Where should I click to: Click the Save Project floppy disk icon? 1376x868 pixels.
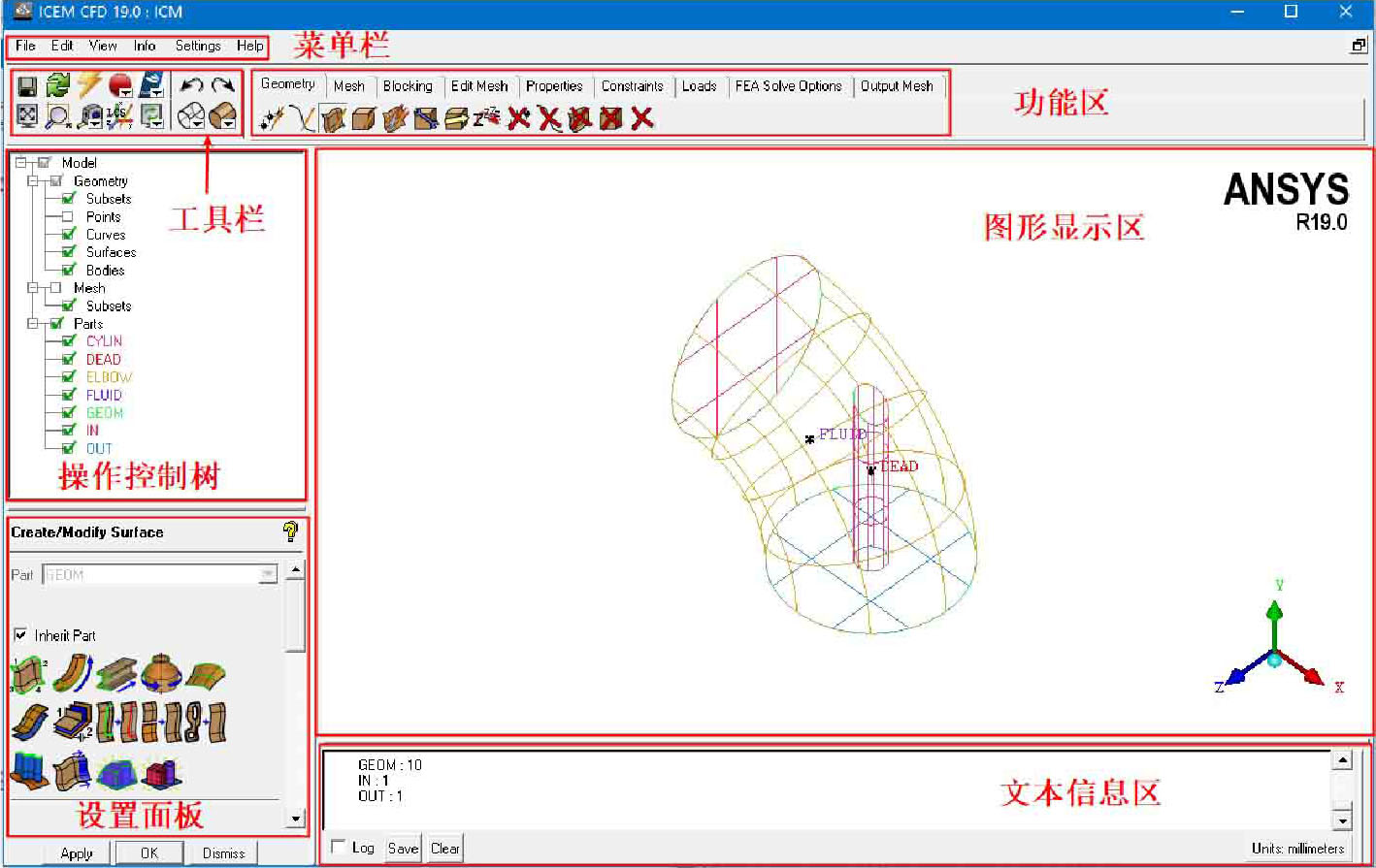27,86
